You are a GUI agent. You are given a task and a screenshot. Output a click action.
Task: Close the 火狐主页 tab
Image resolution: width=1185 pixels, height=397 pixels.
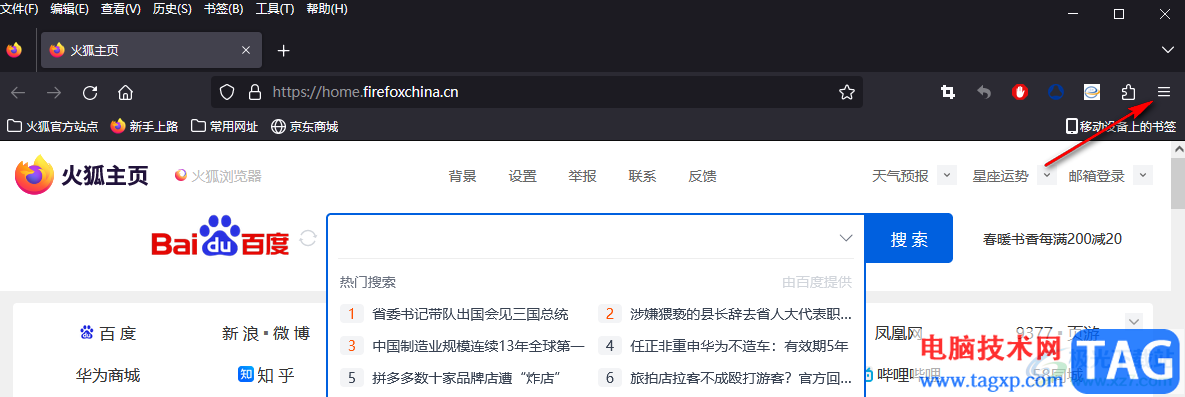click(246, 51)
